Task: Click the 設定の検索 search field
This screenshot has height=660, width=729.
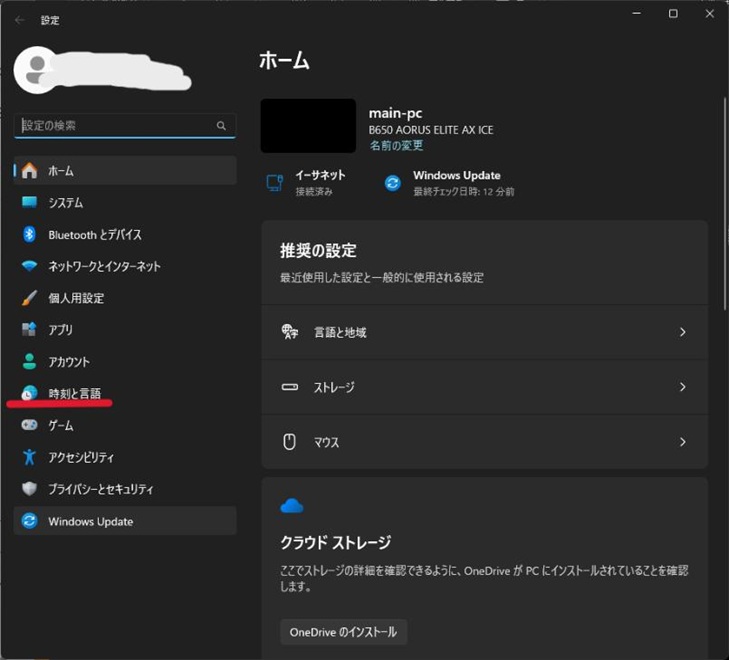Action: pos(115,126)
